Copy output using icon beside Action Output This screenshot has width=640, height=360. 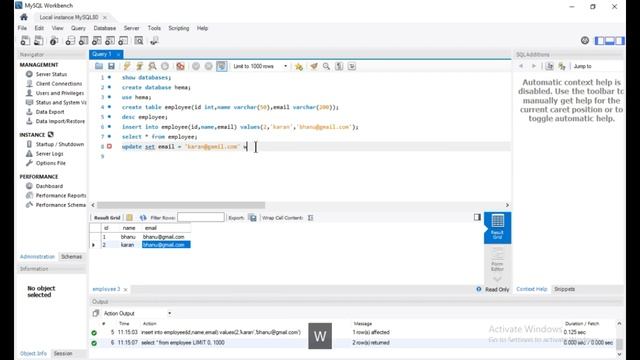click(96, 313)
